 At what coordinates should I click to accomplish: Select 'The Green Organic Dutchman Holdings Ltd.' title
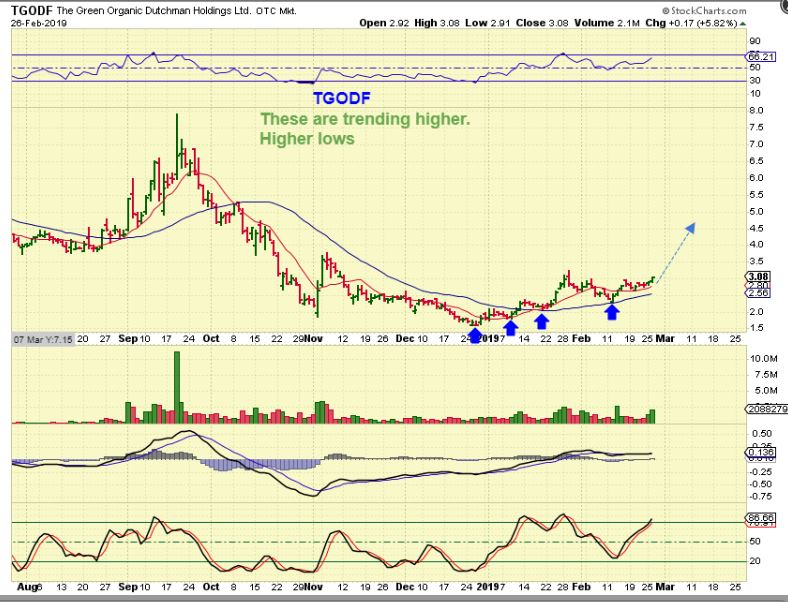[x=153, y=11]
